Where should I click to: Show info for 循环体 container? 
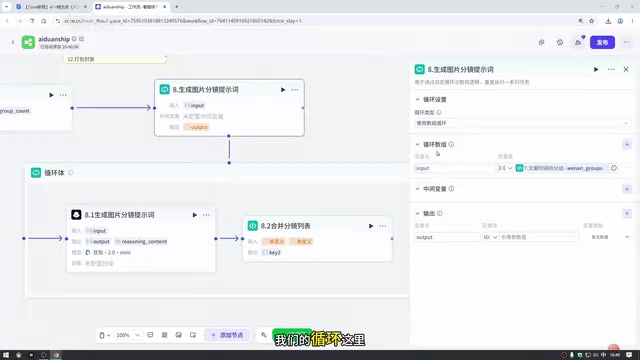[70, 173]
